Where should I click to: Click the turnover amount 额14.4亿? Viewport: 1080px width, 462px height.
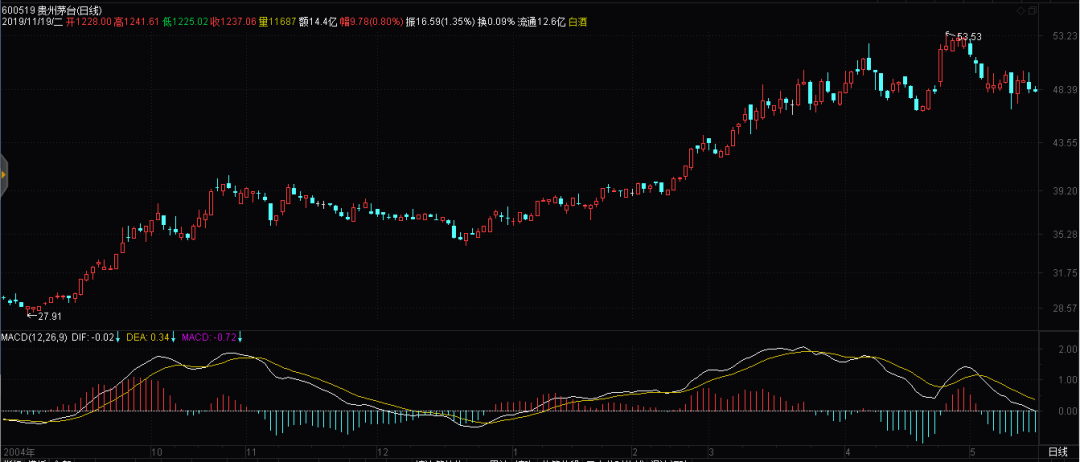[318, 22]
